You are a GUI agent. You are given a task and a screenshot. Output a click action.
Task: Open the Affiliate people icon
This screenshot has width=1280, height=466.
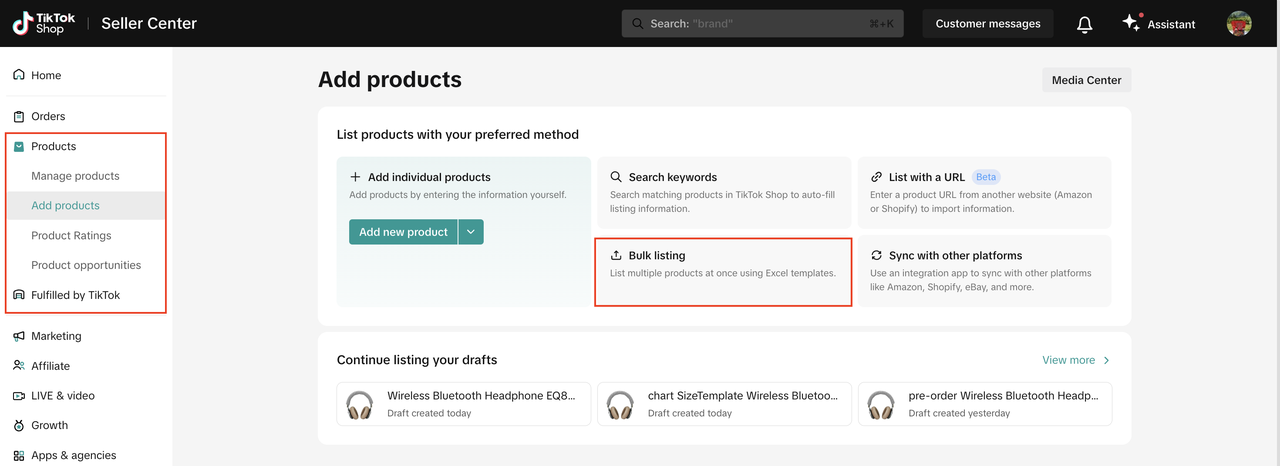(x=19, y=366)
